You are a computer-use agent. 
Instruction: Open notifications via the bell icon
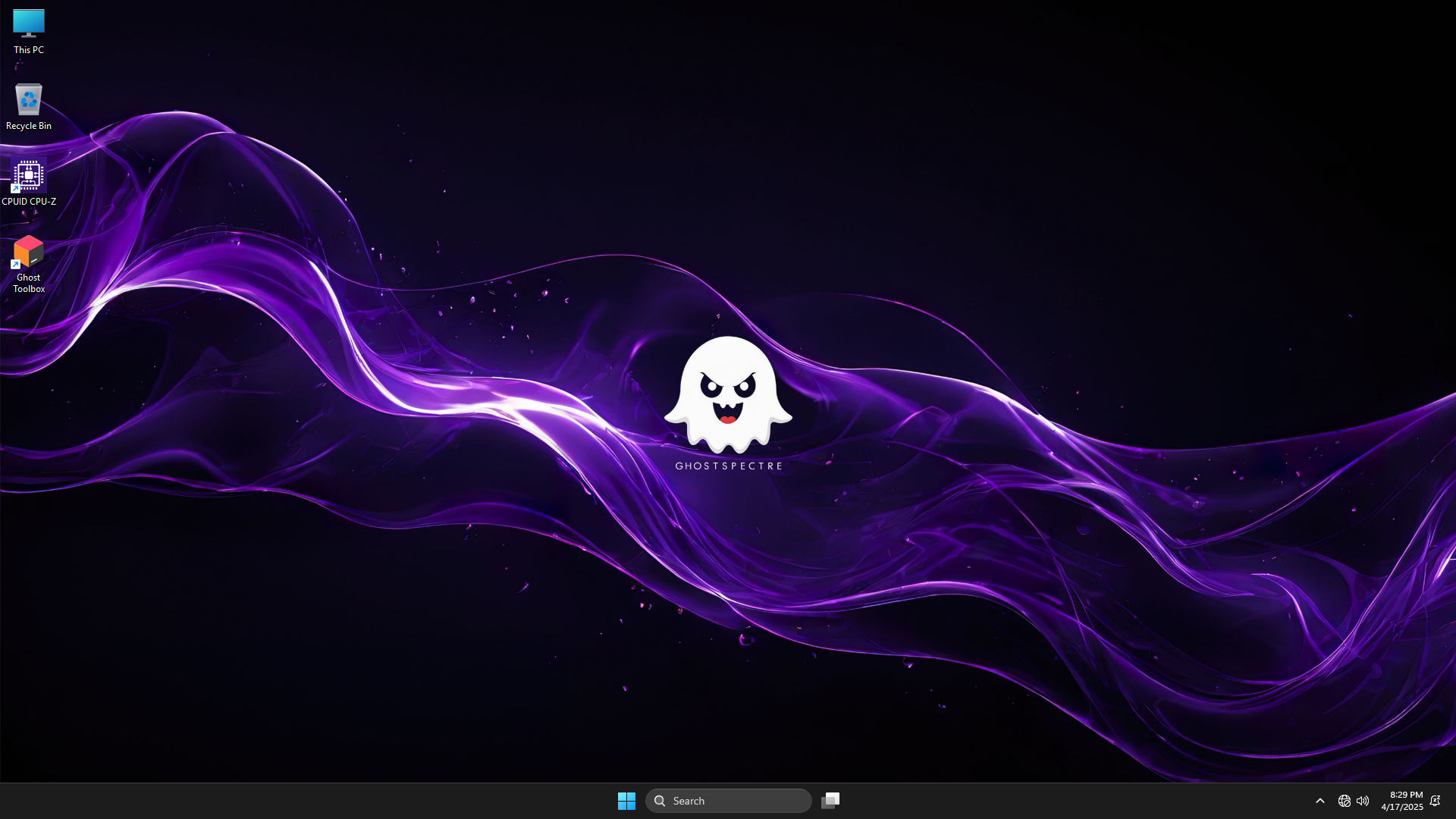(1435, 801)
